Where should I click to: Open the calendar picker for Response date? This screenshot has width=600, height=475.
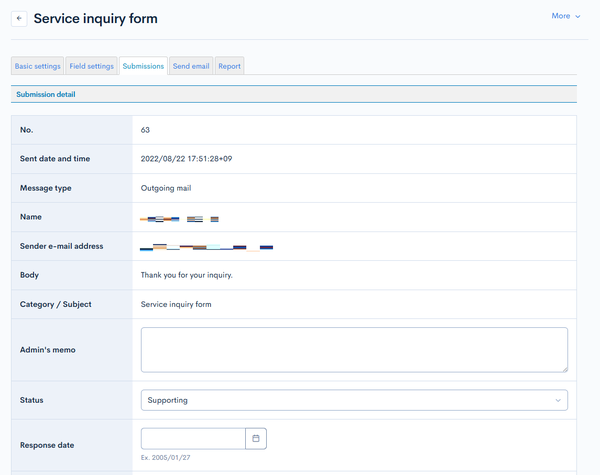(x=256, y=438)
